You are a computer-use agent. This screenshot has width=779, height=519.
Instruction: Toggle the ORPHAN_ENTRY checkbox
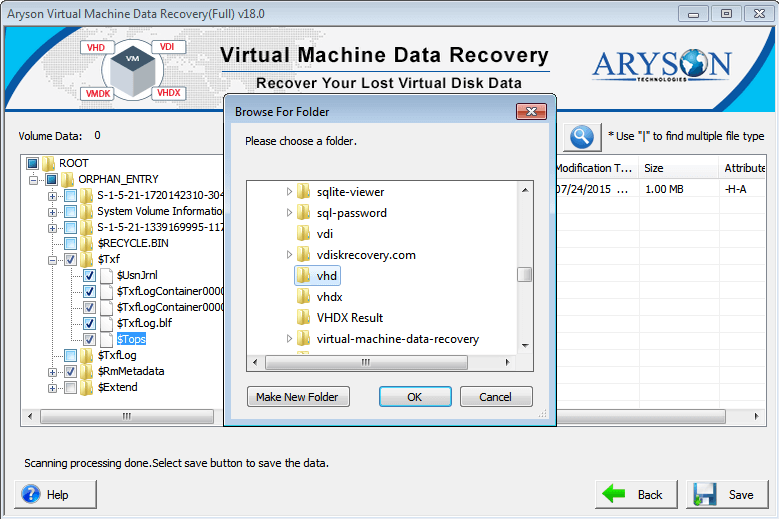[52, 179]
